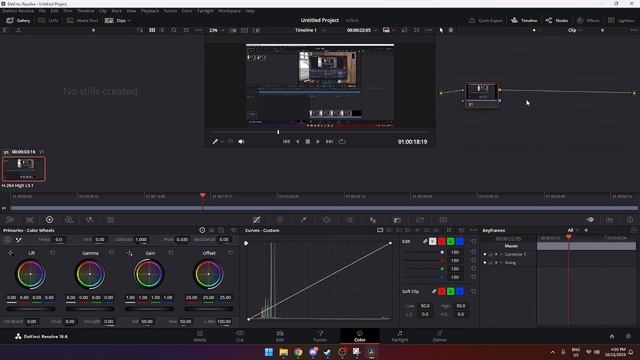The width and height of the screenshot is (640, 360).
Task: Switch to the Deliver page tab
Action: [440, 336]
